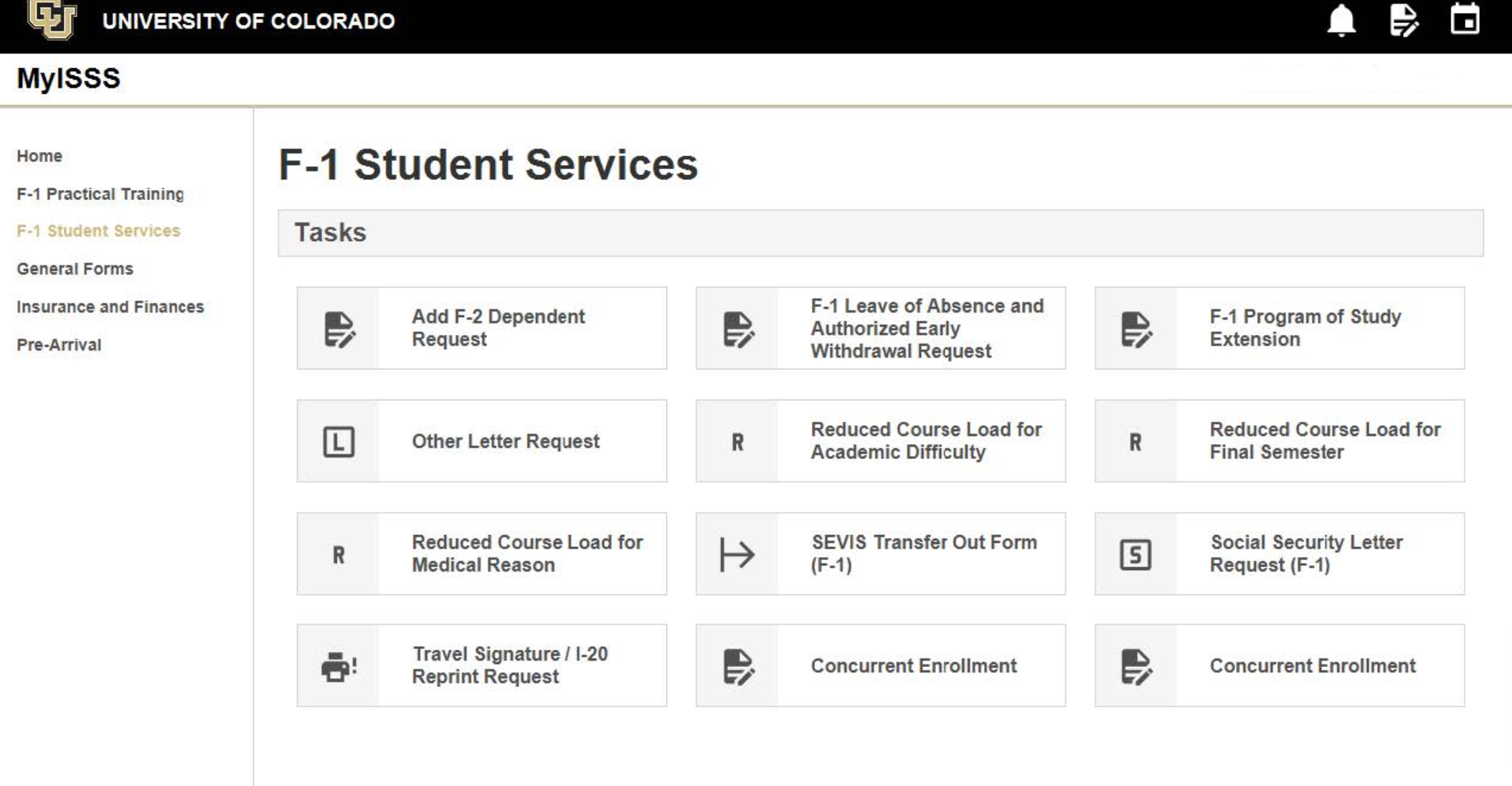Open F-1 Leave of Absence and Early Withdrawal Request
The image size is (1512, 786).
click(881, 328)
